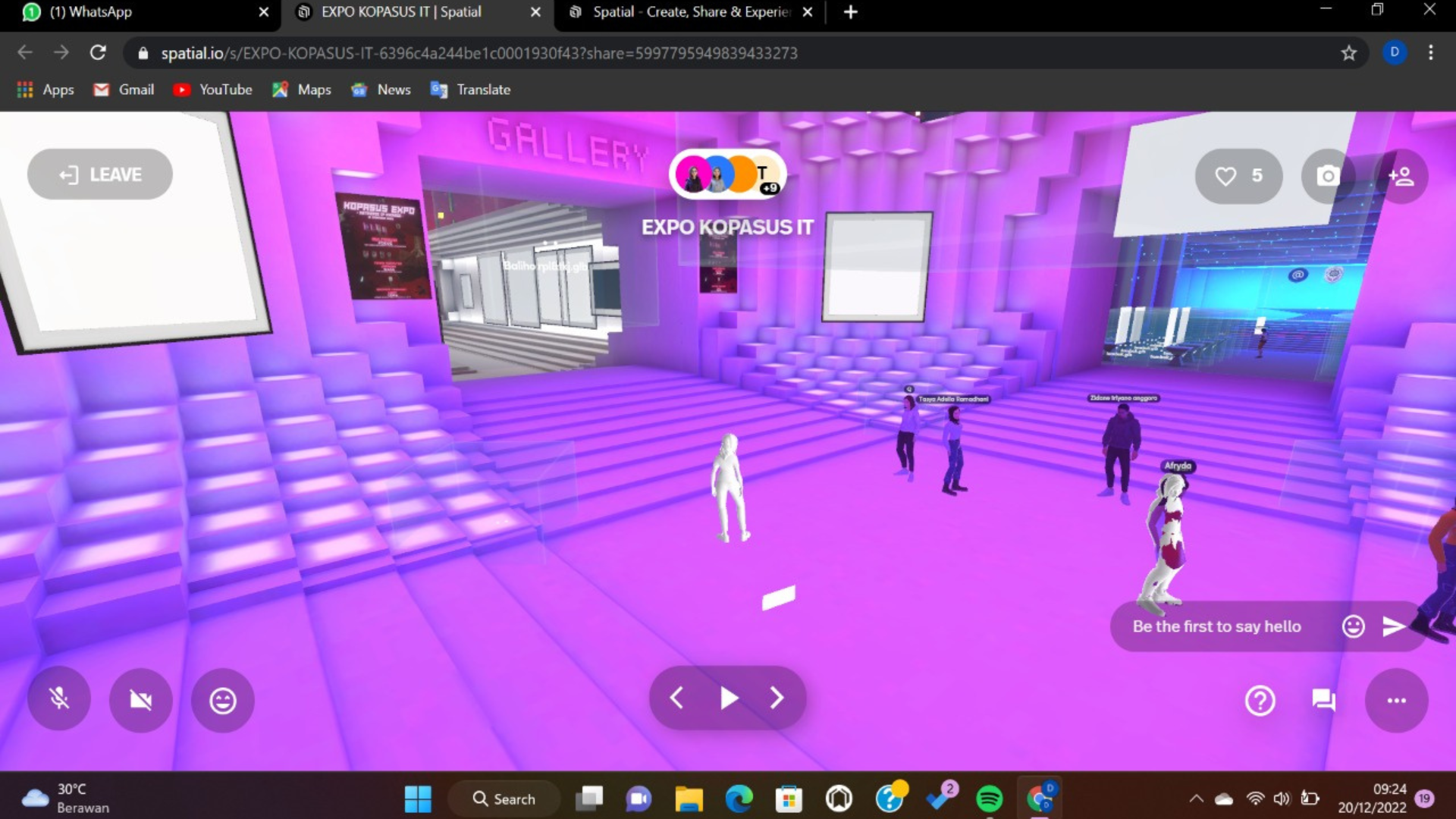The width and height of the screenshot is (1456, 819).
Task: Take a photo with camera icon
Action: tap(1327, 176)
